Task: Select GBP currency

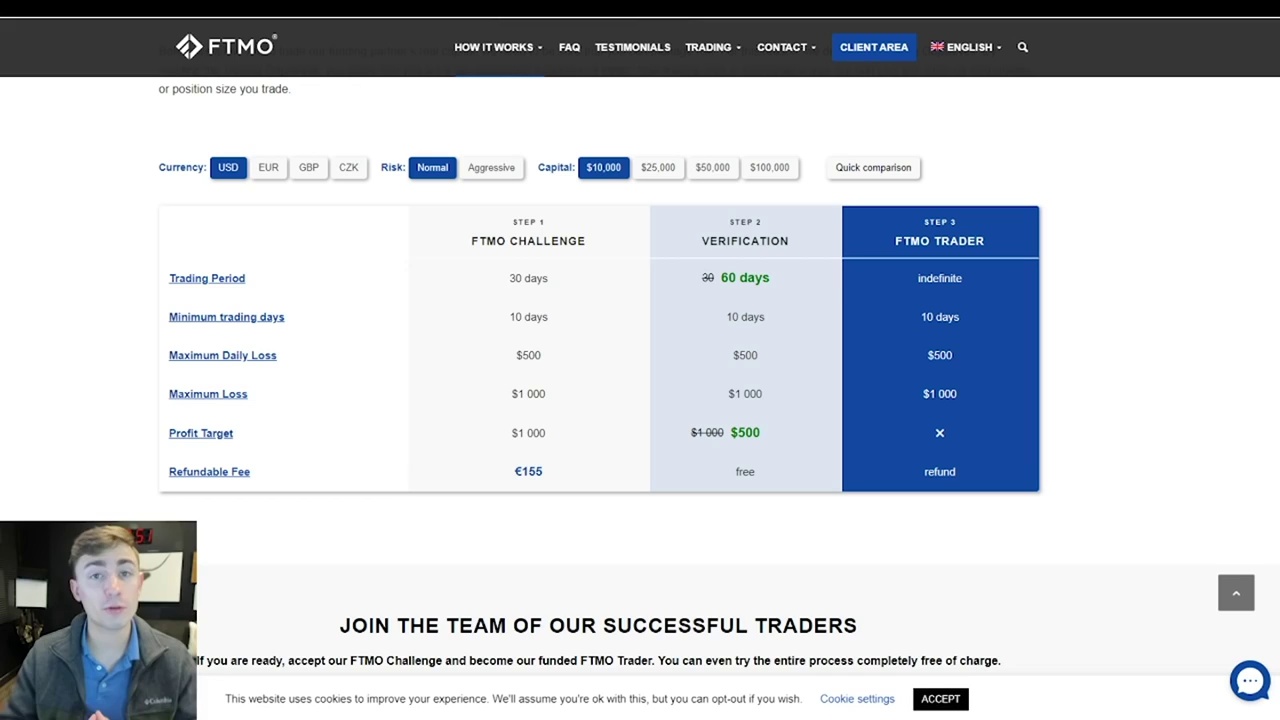Action: click(x=308, y=168)
